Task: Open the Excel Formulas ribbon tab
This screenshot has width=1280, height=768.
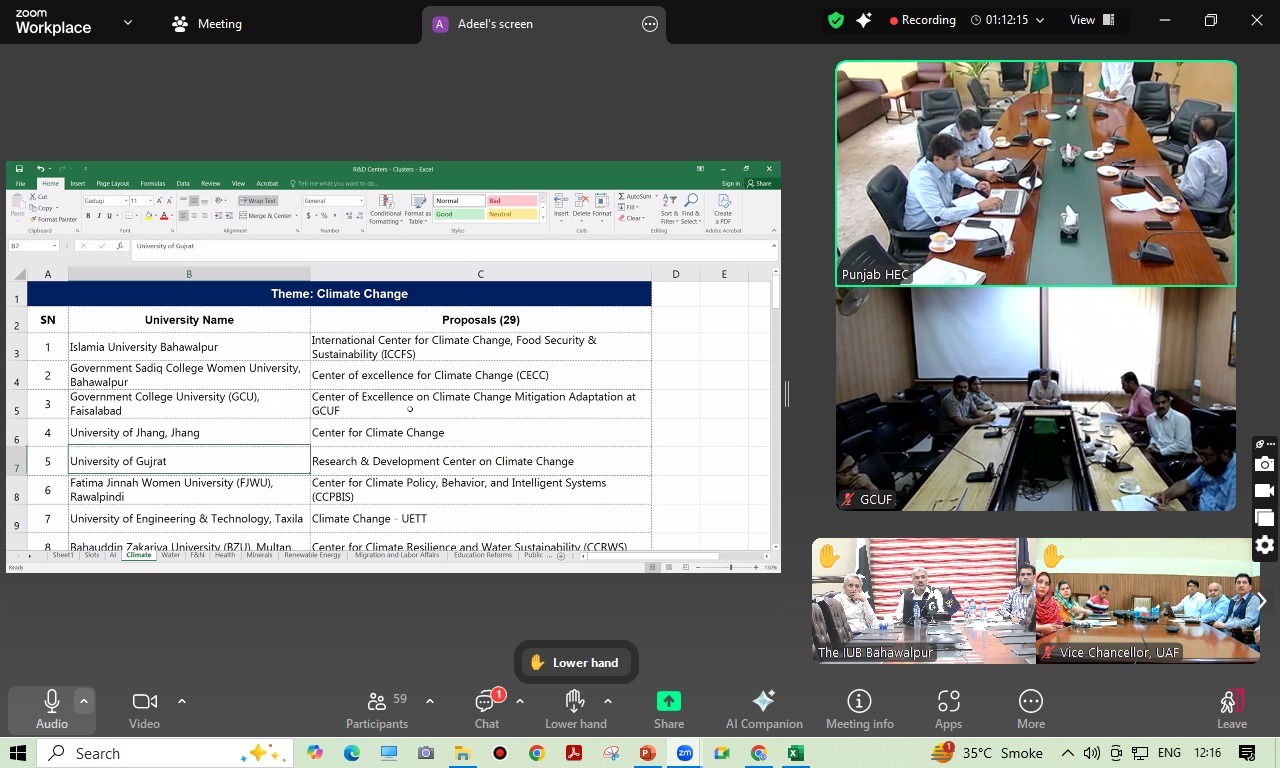Action: (x=153, y=184)
